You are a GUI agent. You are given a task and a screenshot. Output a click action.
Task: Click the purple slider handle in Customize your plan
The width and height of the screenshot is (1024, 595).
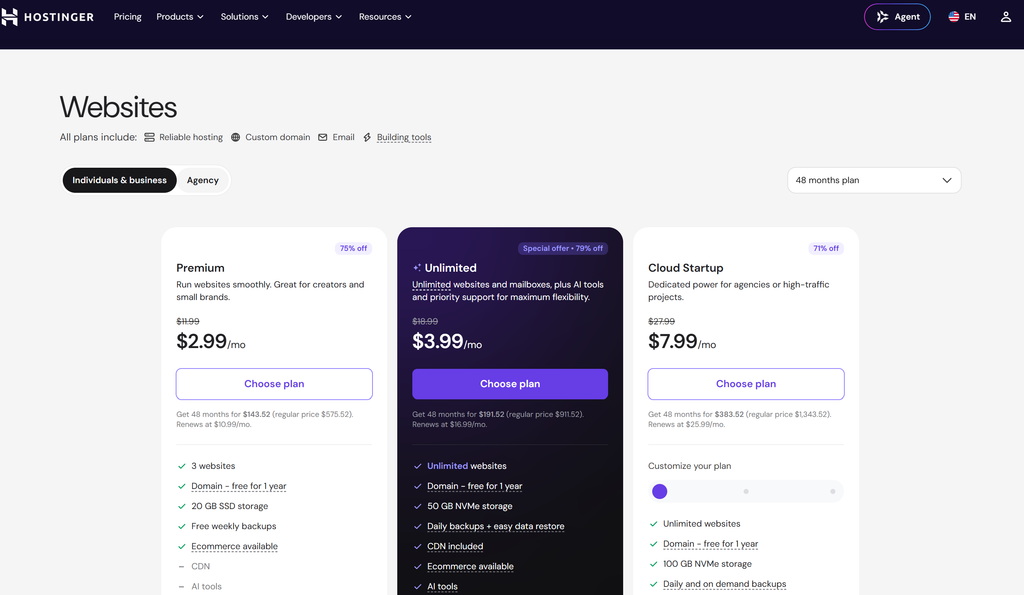(660, 492)
